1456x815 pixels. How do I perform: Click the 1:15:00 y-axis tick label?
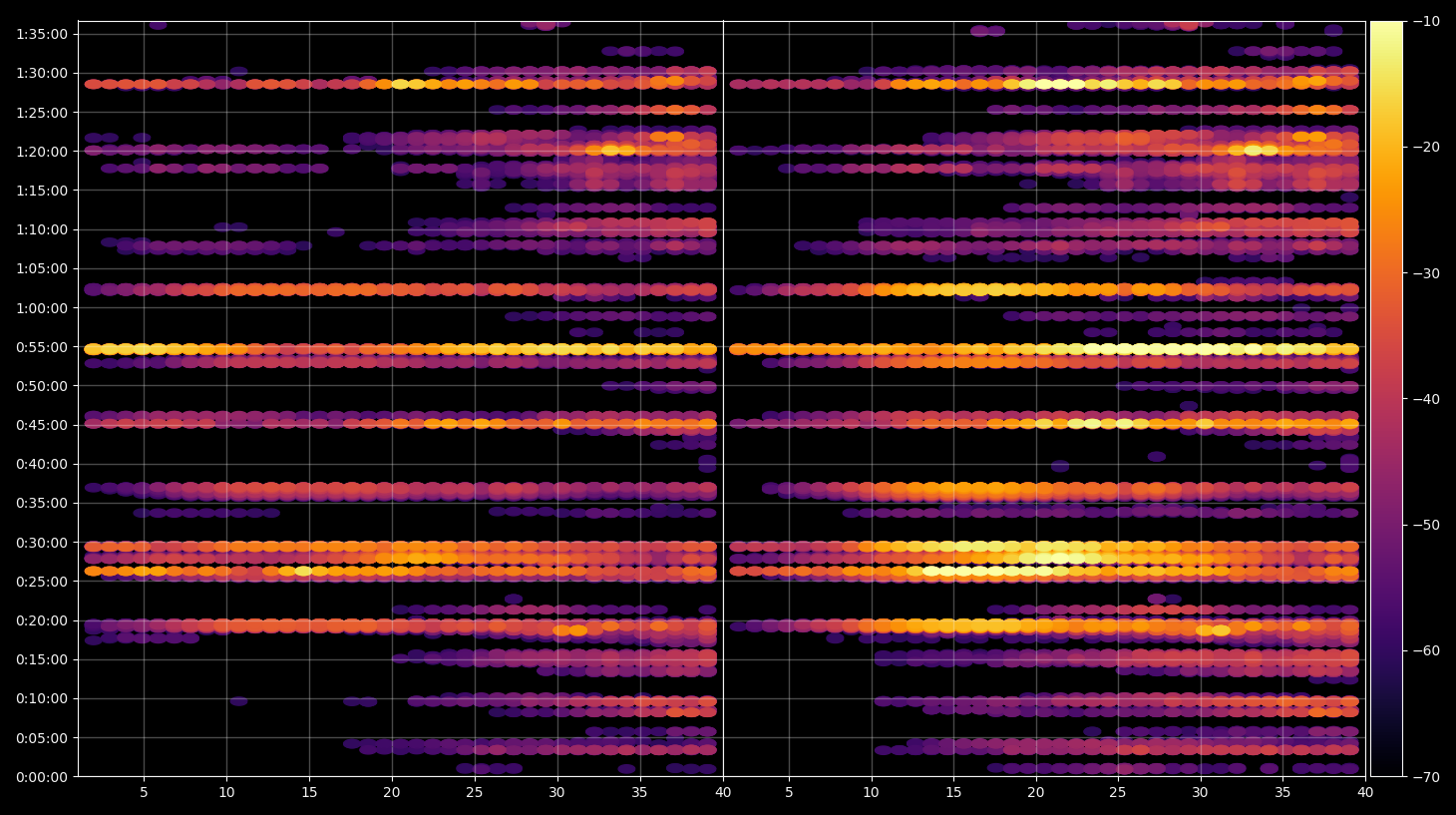pos(42,191)
